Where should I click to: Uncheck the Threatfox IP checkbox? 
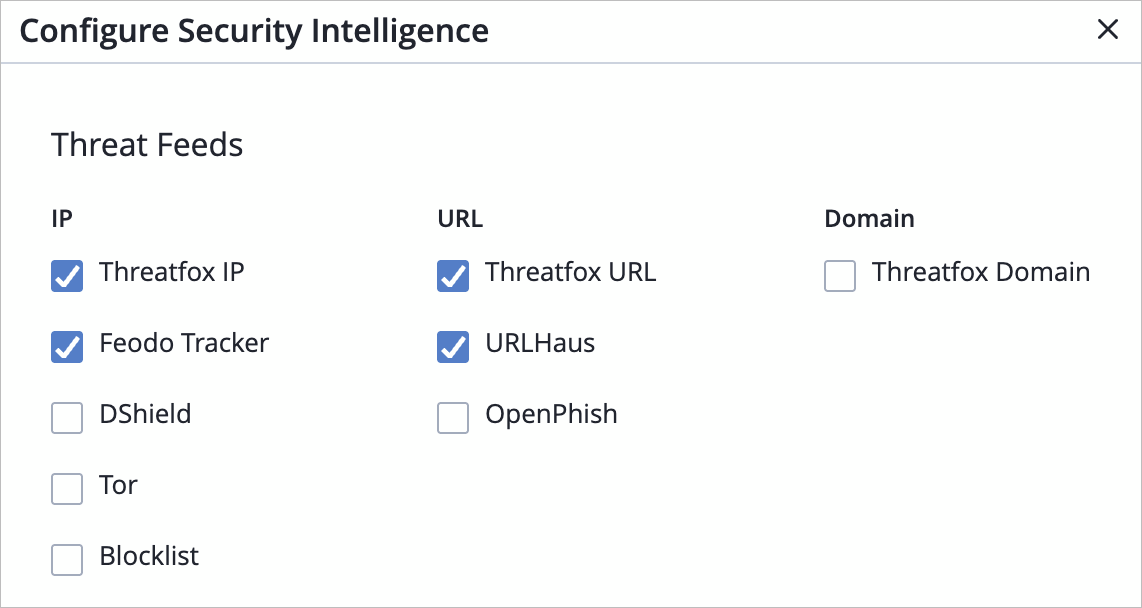point(66,276)
